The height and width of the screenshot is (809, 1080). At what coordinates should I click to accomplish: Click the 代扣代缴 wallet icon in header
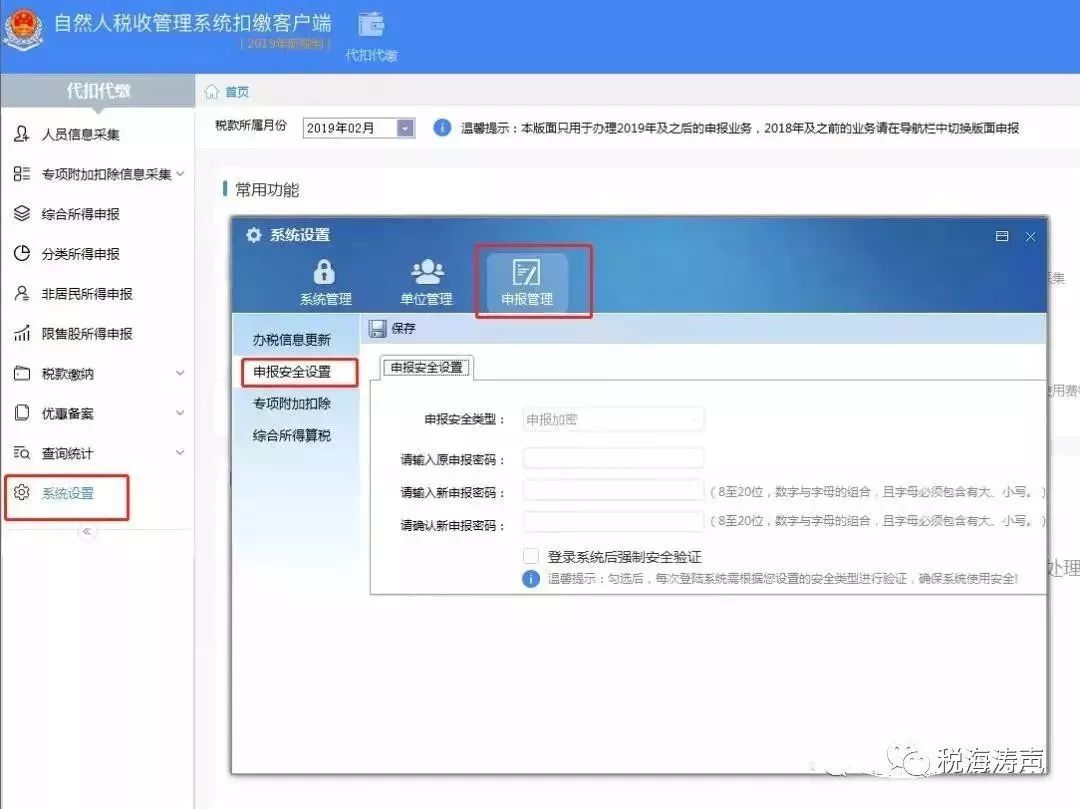point(371,25)
